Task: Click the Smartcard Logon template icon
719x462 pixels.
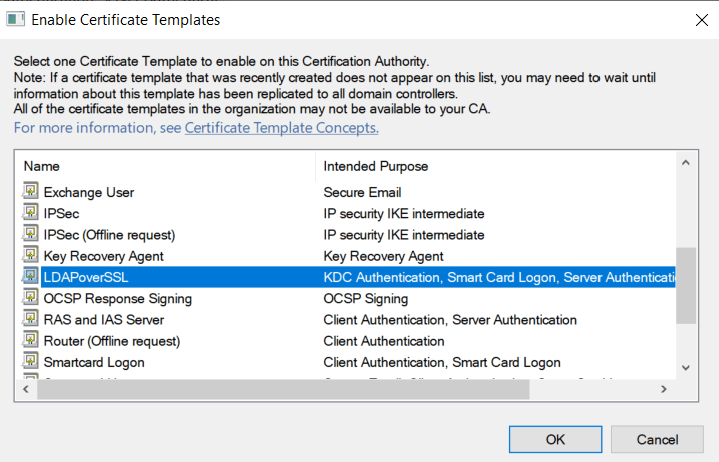Action: (31, 362)
